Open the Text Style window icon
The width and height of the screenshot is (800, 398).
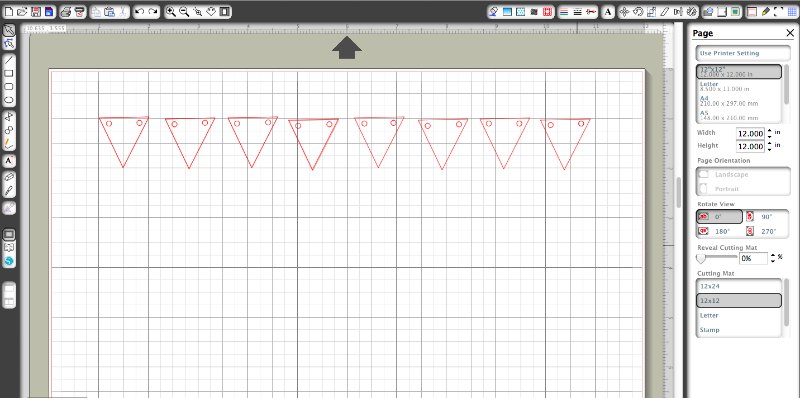[x=608, y=12]
